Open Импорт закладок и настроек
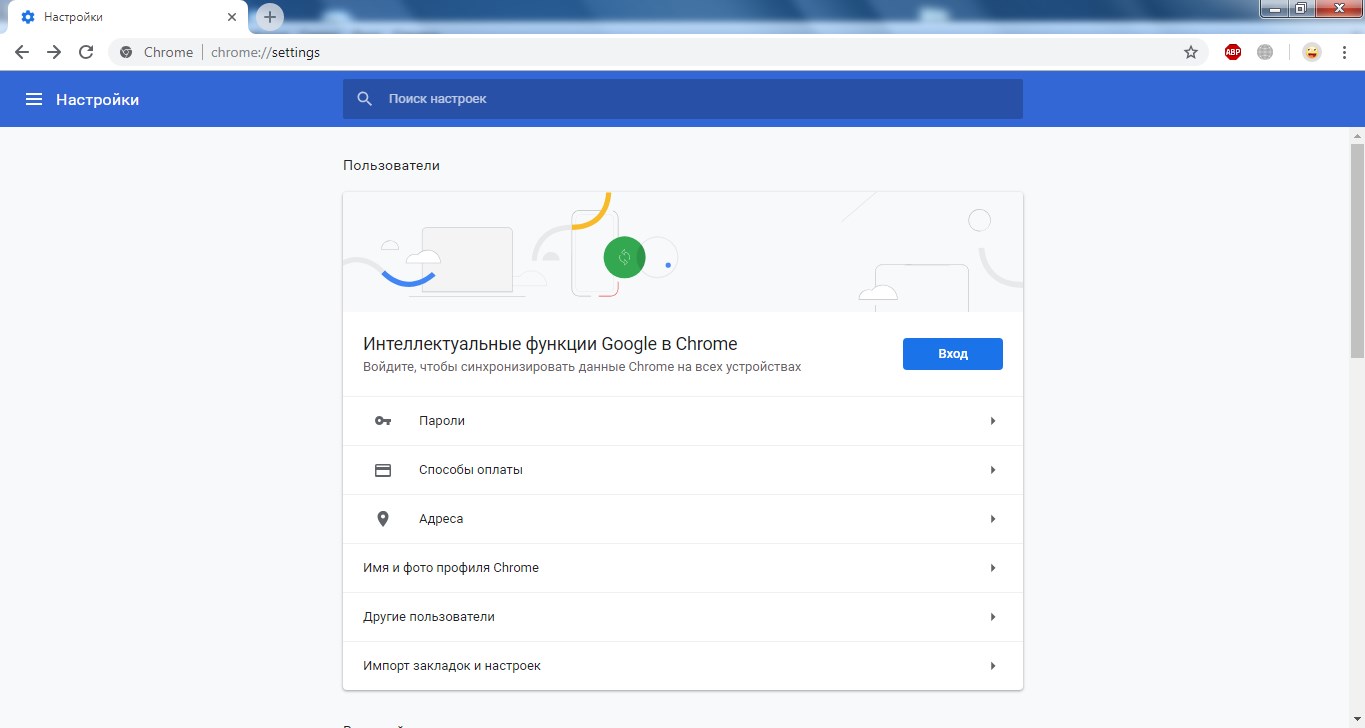The image size is (1365, 728). [683, 666]
